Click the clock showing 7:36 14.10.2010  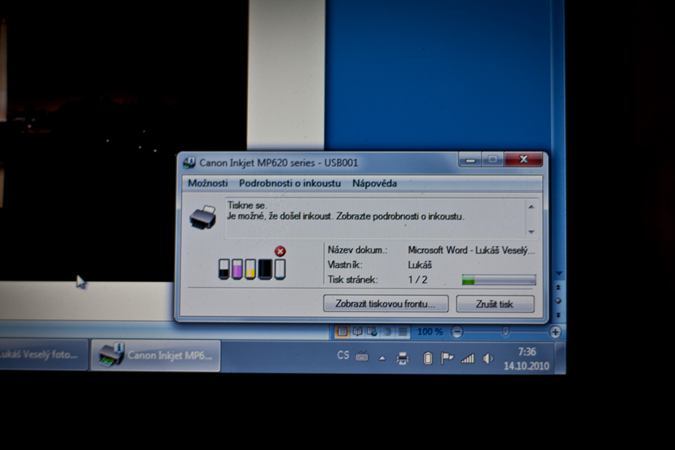(x=526, y=359)
